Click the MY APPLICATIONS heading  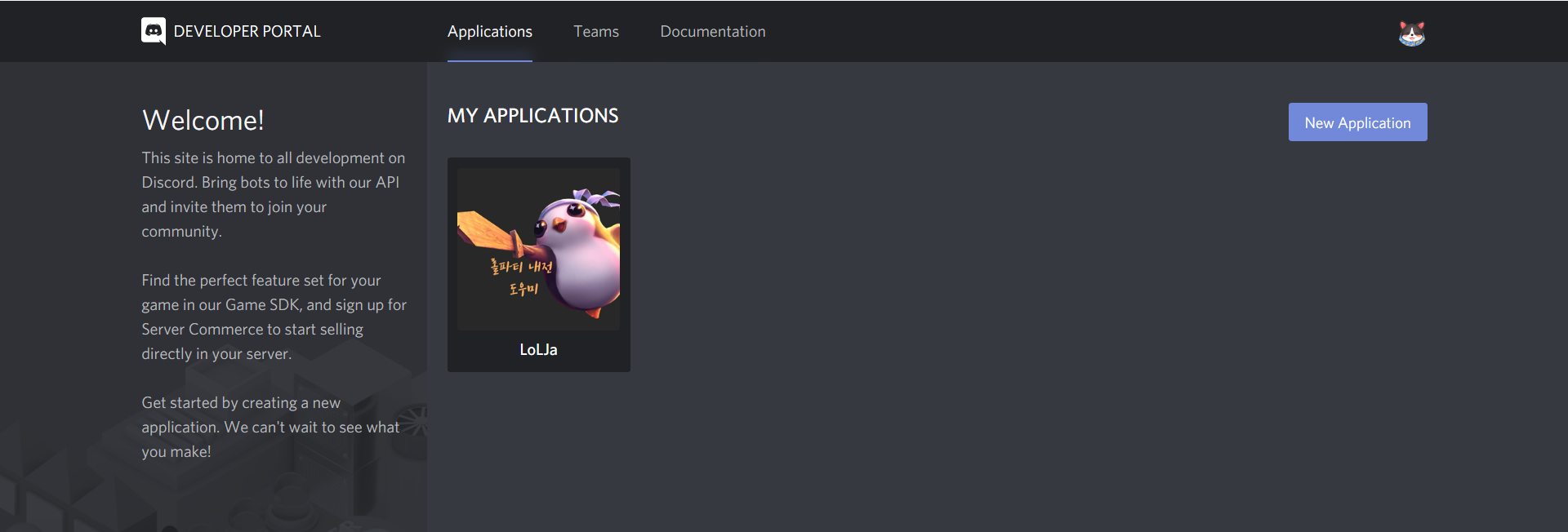coord(532,116)
